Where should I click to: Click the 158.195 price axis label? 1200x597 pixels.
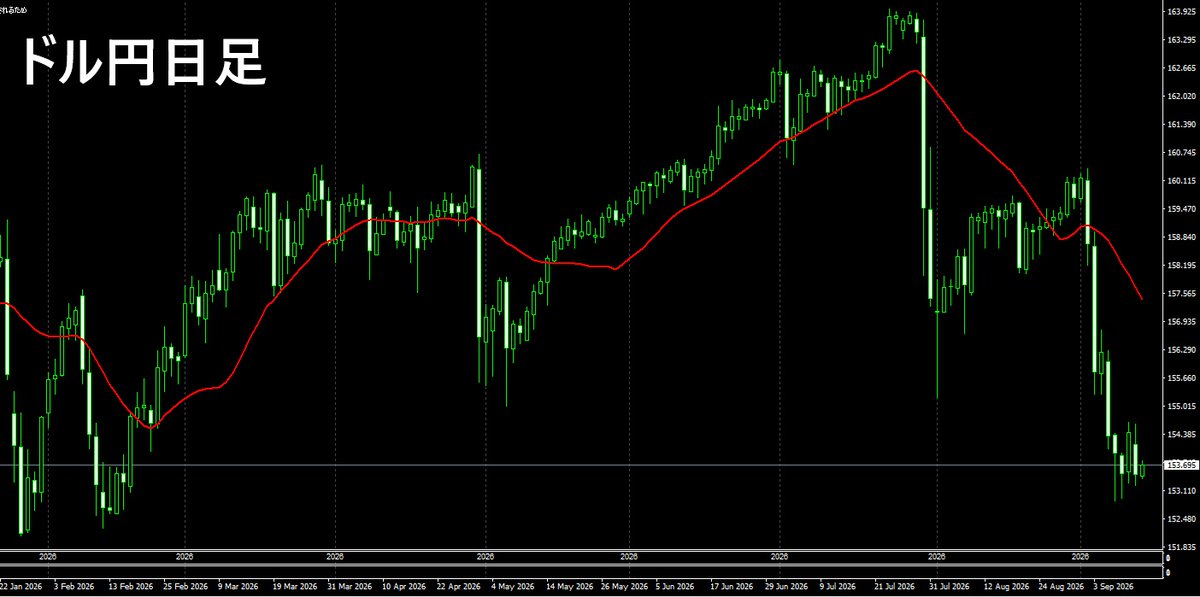point(1181,266)
